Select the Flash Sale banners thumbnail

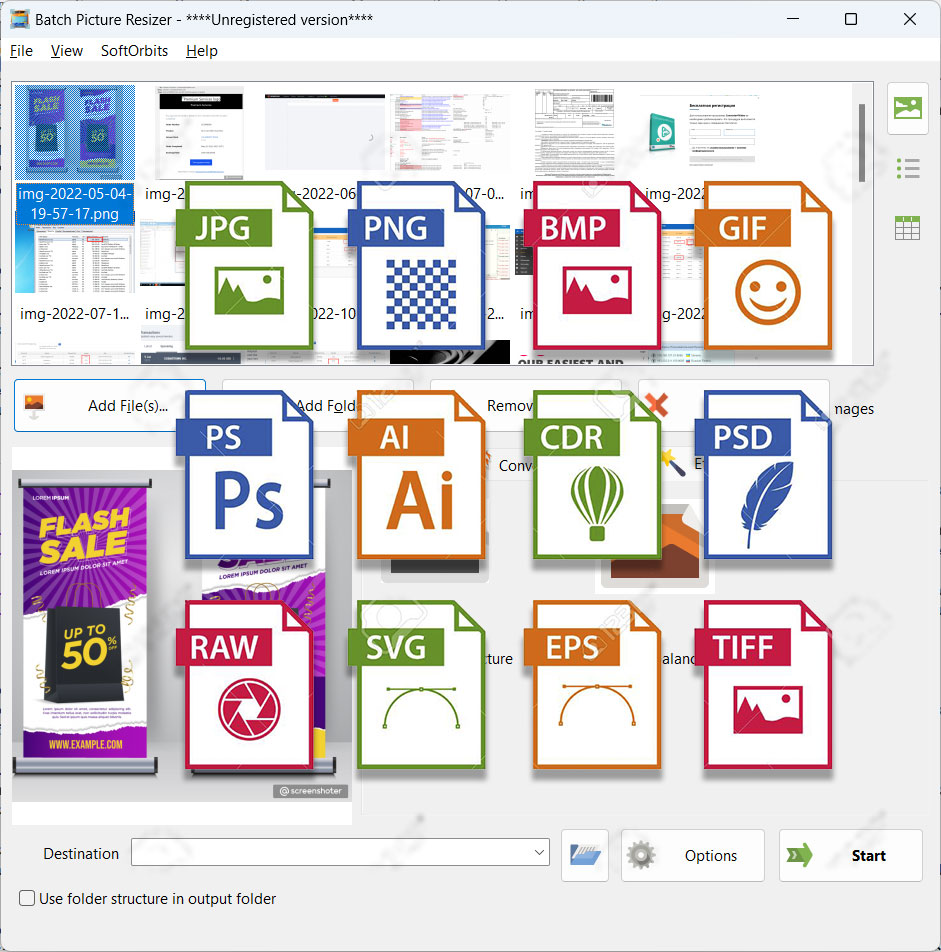click(75, 131)
